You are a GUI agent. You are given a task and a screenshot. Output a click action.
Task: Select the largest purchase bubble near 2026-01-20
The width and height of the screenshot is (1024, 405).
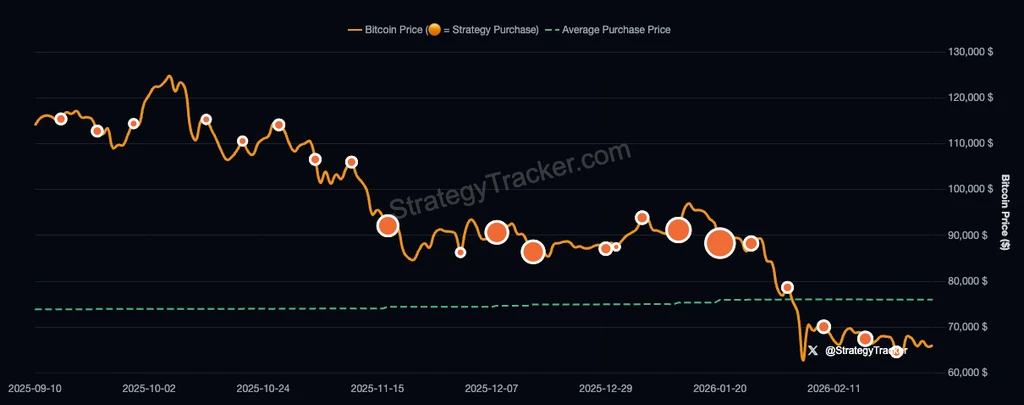point(720,243)
